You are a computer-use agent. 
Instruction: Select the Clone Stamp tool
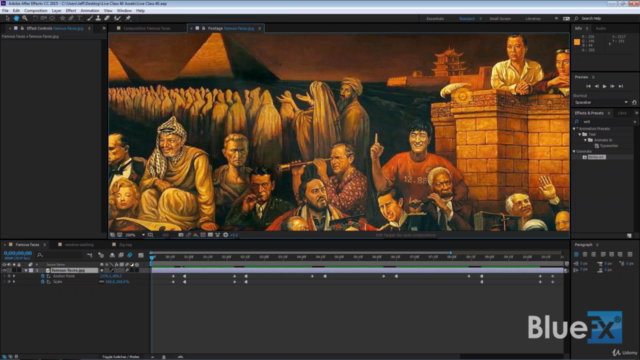click(98, 18)
